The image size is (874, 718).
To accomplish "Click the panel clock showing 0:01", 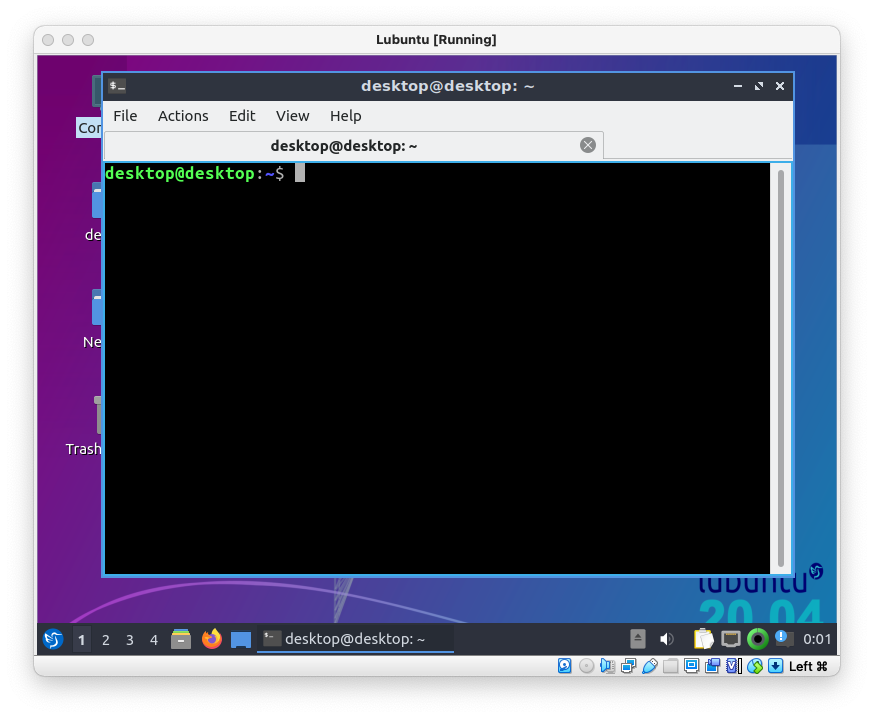I will tap(817, 639).
